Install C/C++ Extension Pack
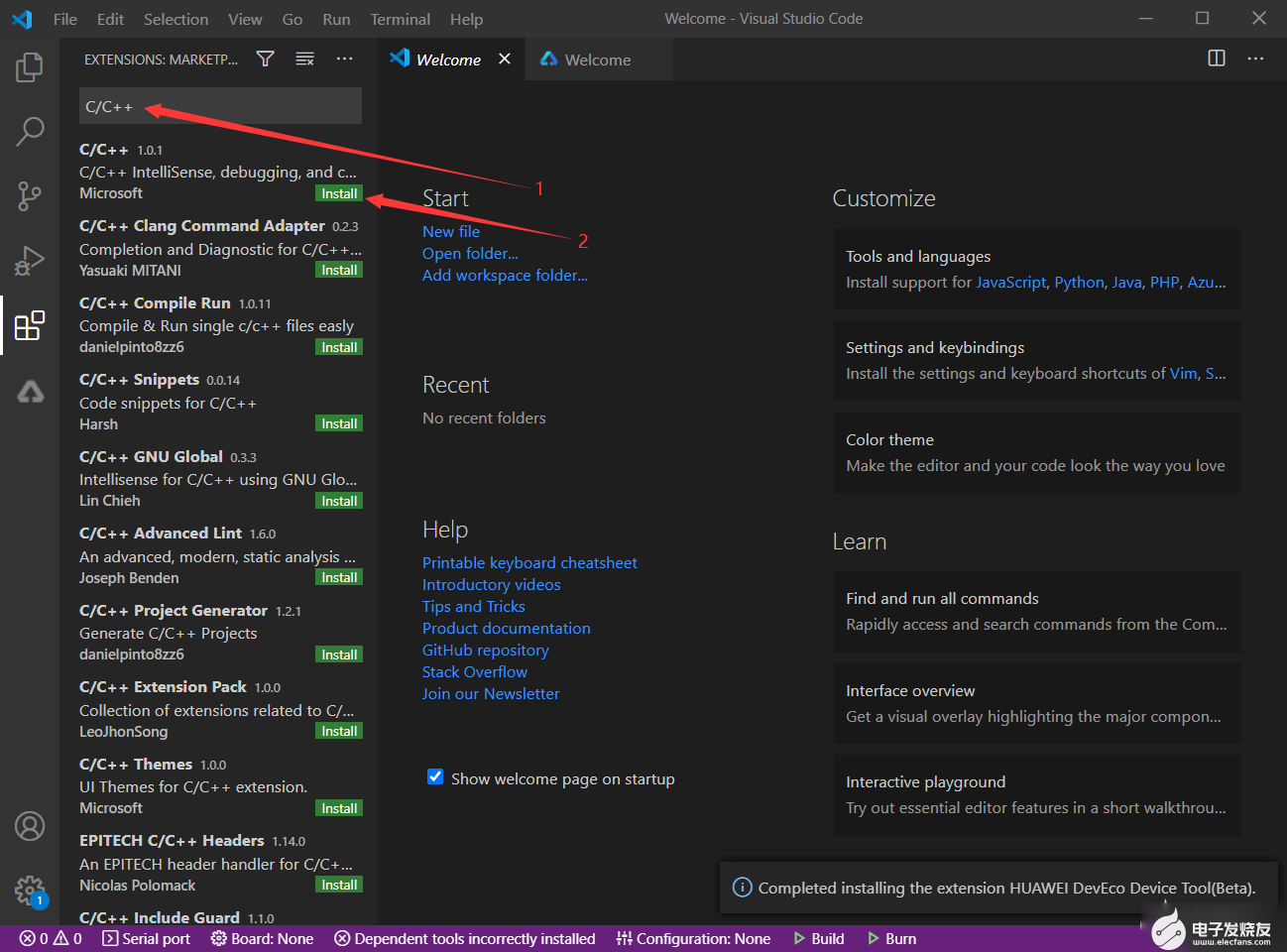Screen dimensions: 1287x952 coord(339,731)
